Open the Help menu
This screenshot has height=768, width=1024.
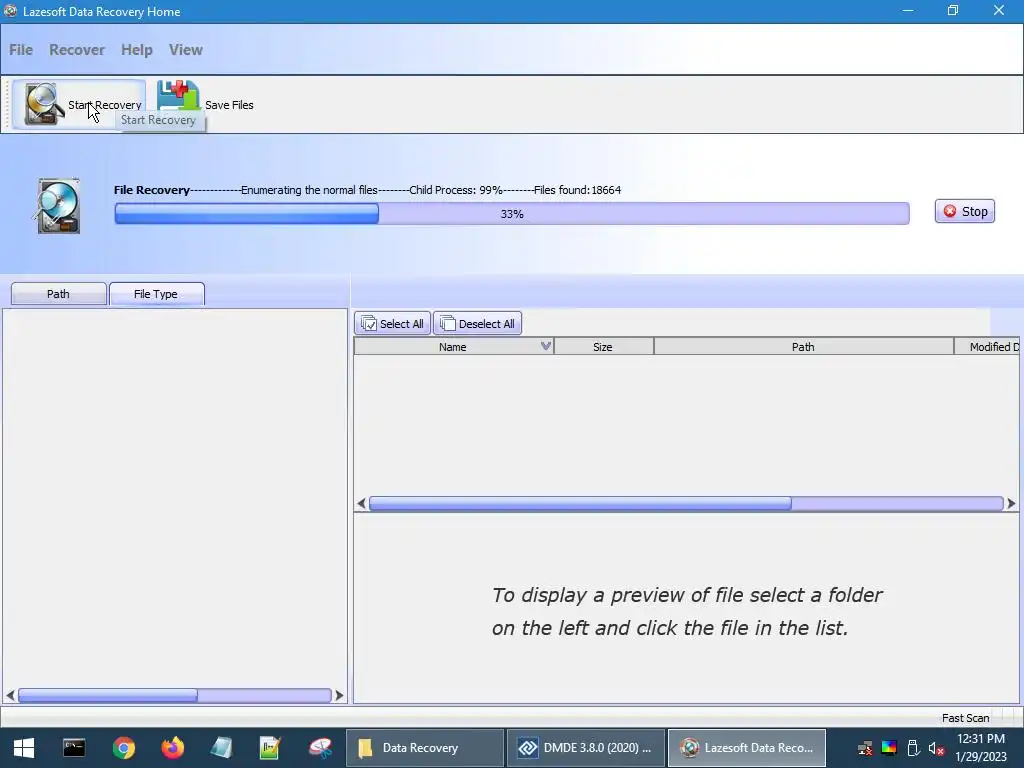coord(136,50)
